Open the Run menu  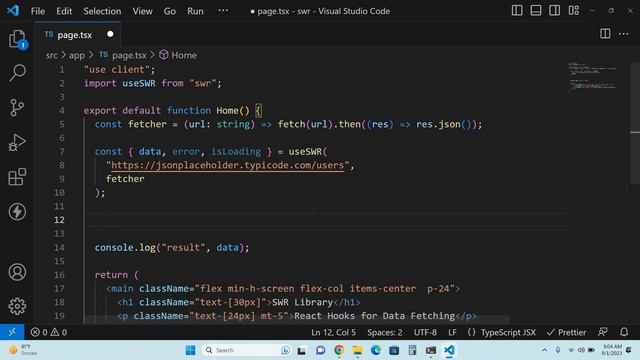point(195,11)
